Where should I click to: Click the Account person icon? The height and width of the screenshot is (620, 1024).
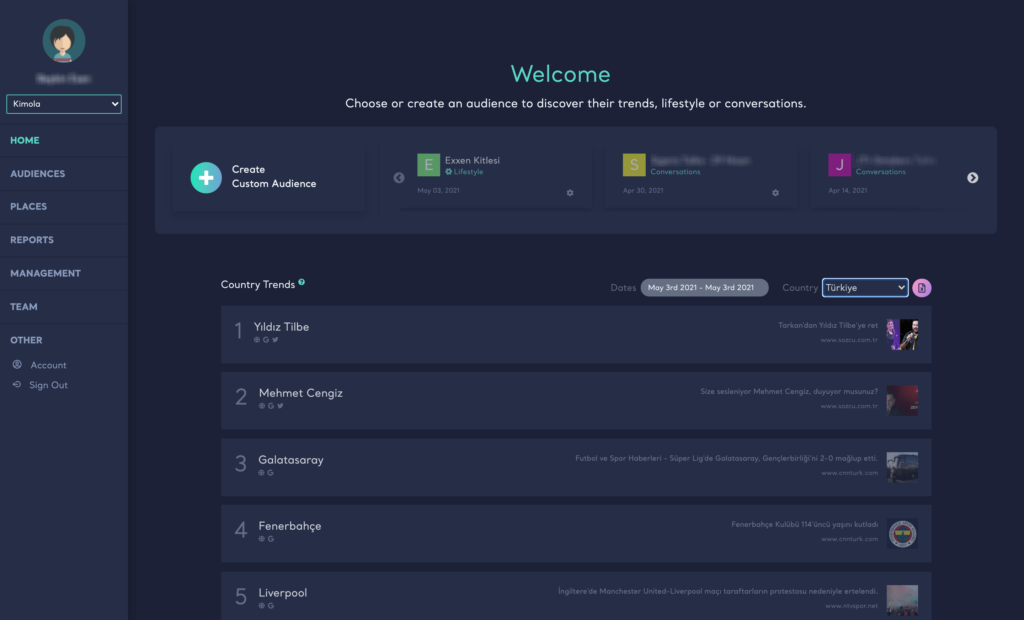(17, 365)
